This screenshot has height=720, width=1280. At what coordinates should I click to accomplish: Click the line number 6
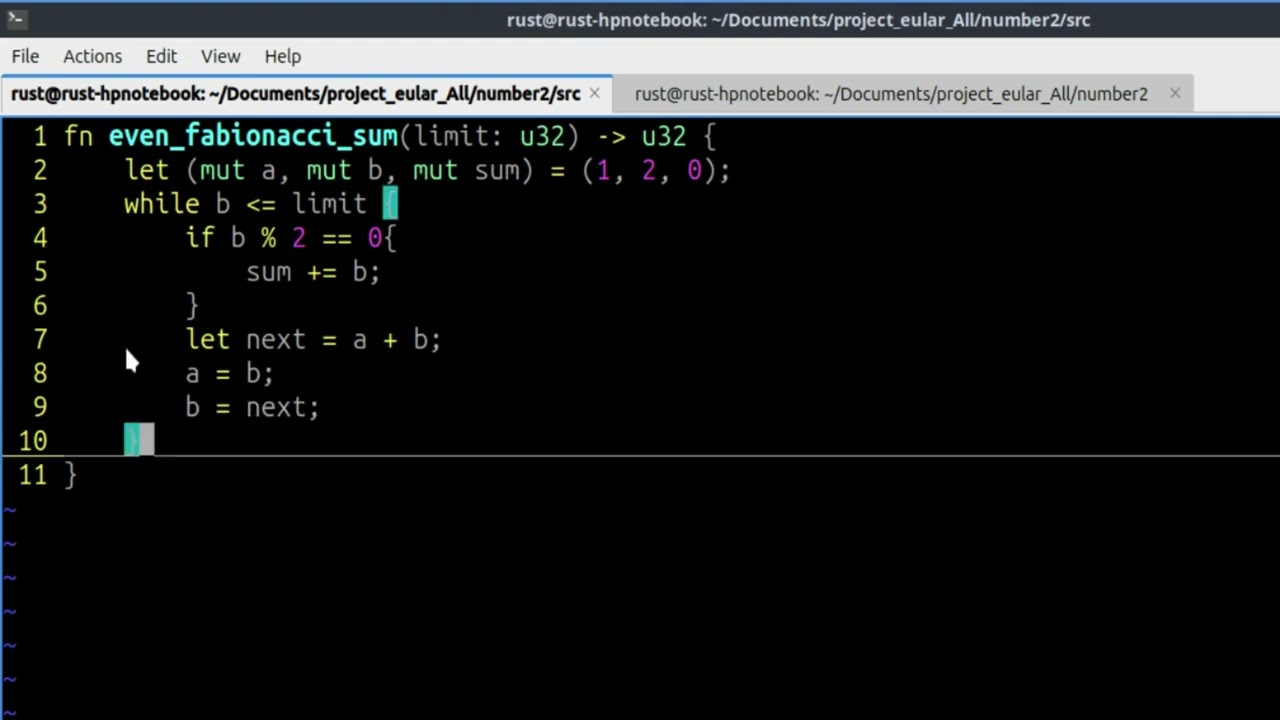tap(39, 306)
